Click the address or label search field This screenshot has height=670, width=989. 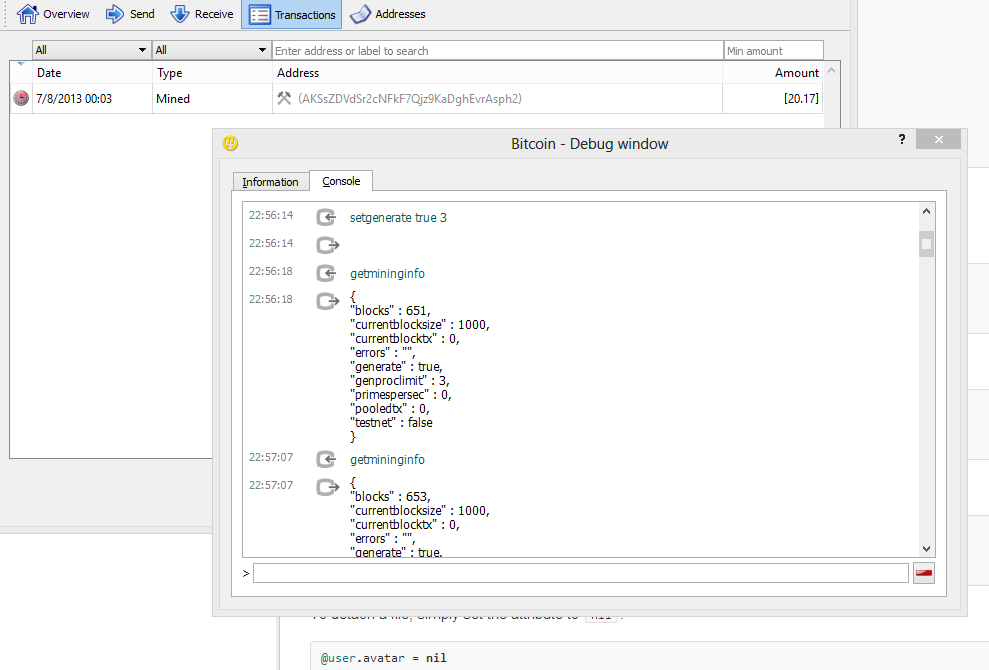click(498, 50)
